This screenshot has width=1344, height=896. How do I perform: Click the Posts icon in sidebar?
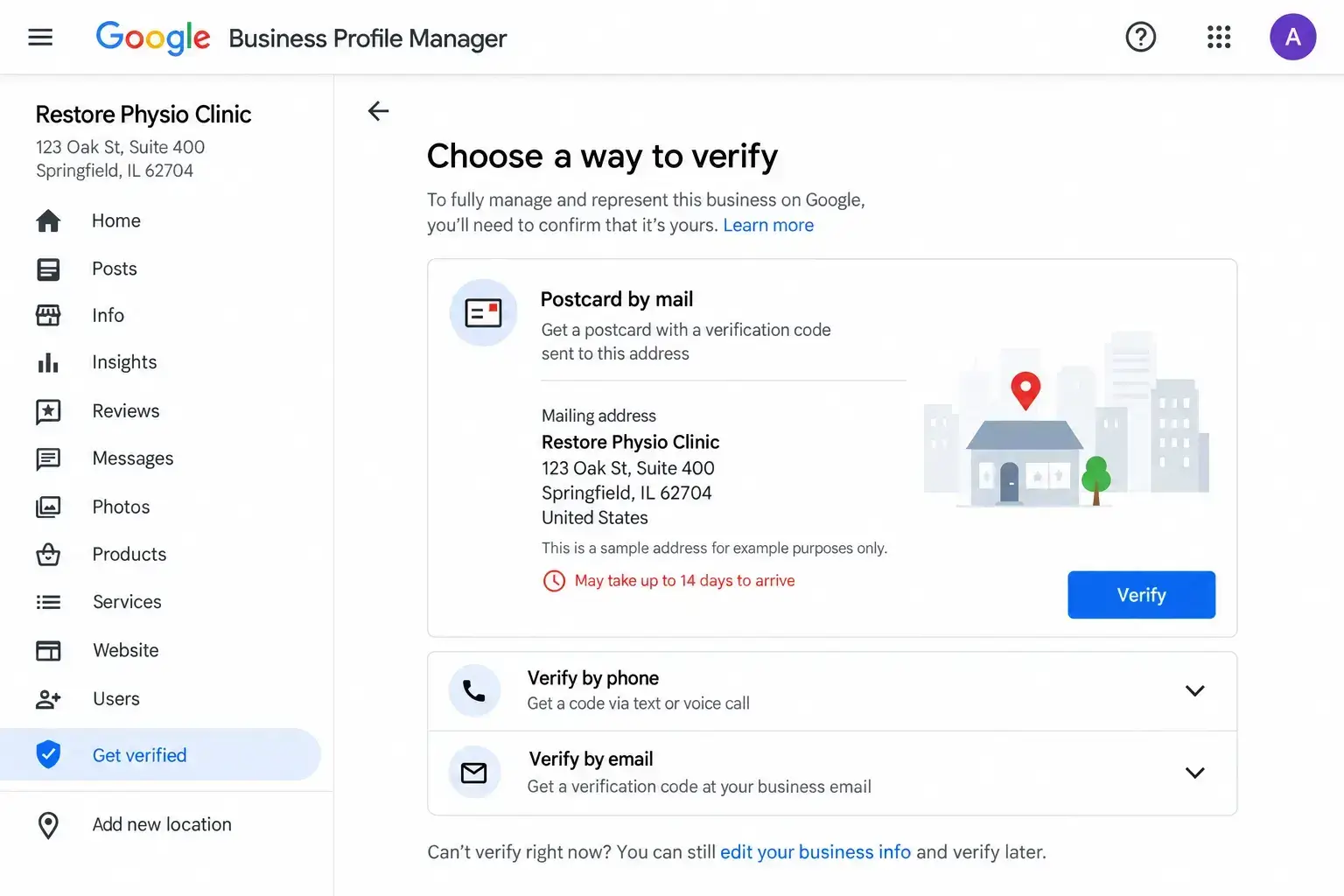[x=48, y=269]
